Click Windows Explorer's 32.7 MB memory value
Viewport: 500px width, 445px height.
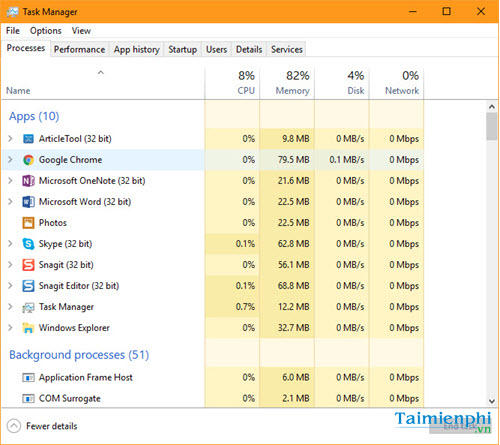point(294,328)
